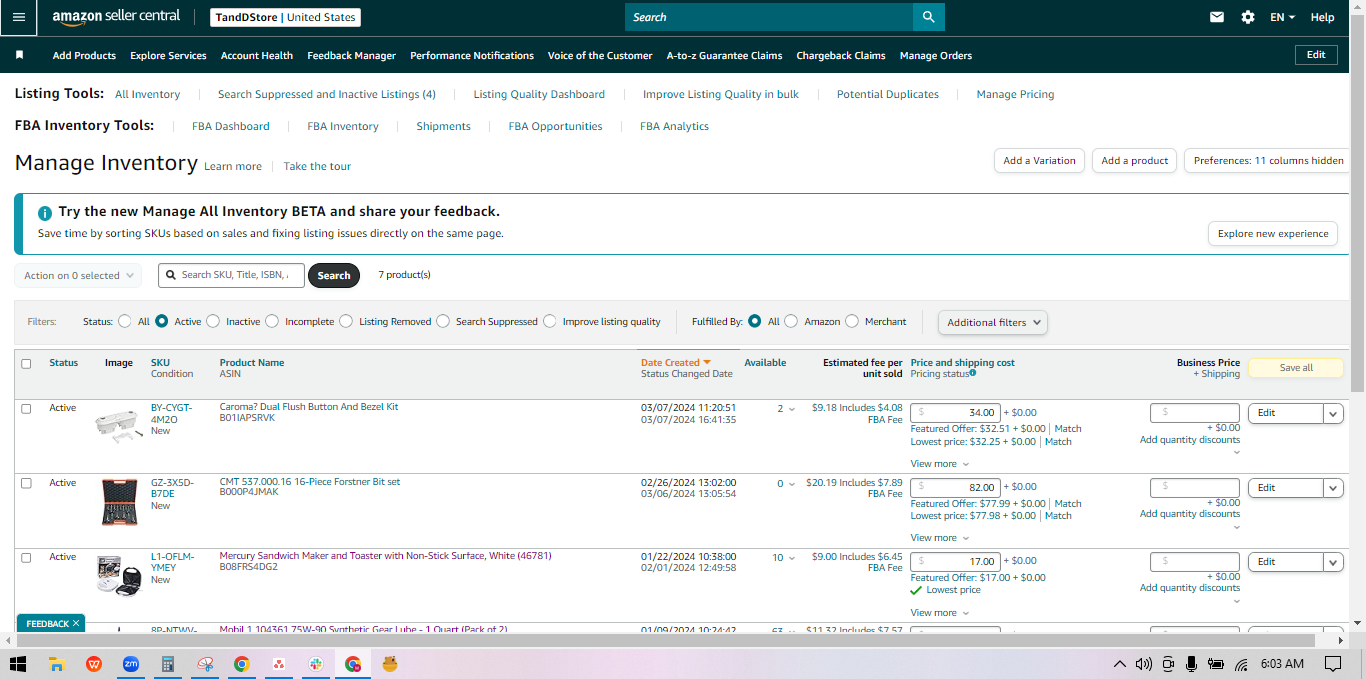This screenshot has width=1366, height=679.
Task: Click the Help link in header
Action: tap(1322, 17)
